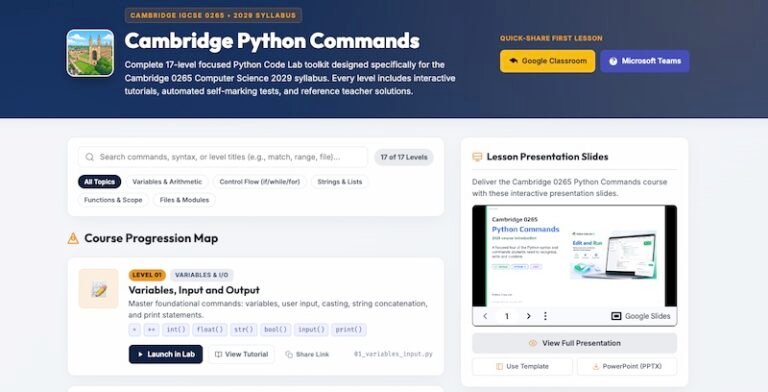
Task: Share lesson to Microsoft Teams
Action: [x=645, y=61]
